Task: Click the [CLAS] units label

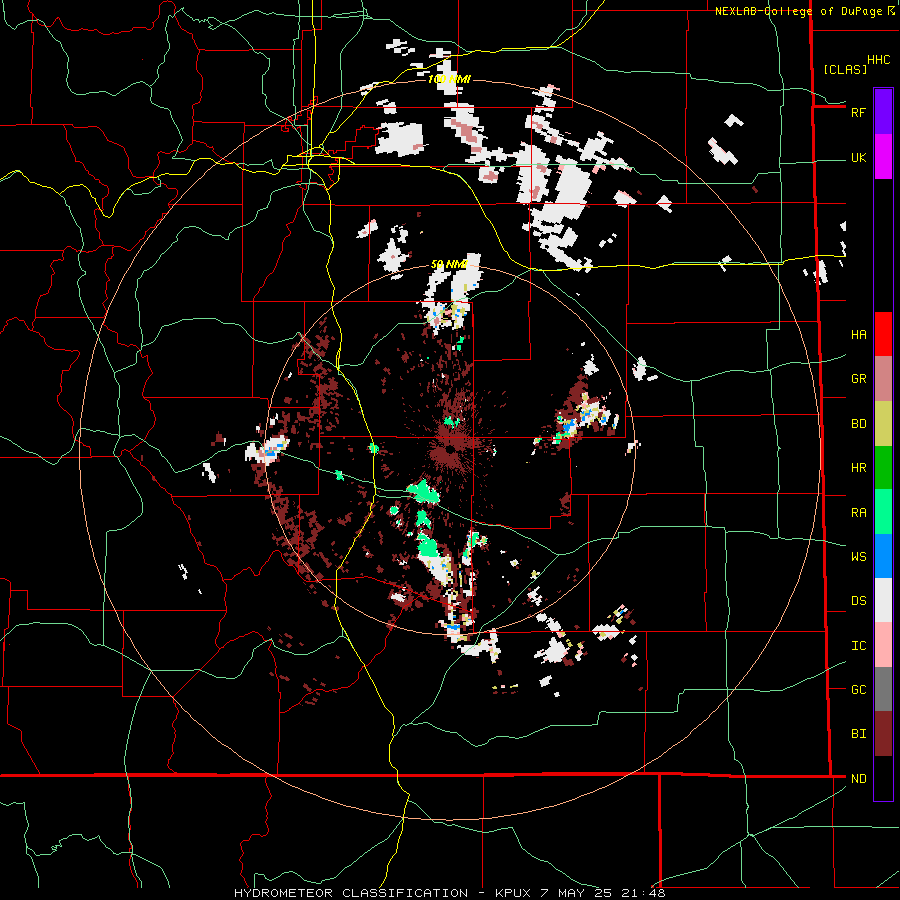Action: tap(845, 69)
